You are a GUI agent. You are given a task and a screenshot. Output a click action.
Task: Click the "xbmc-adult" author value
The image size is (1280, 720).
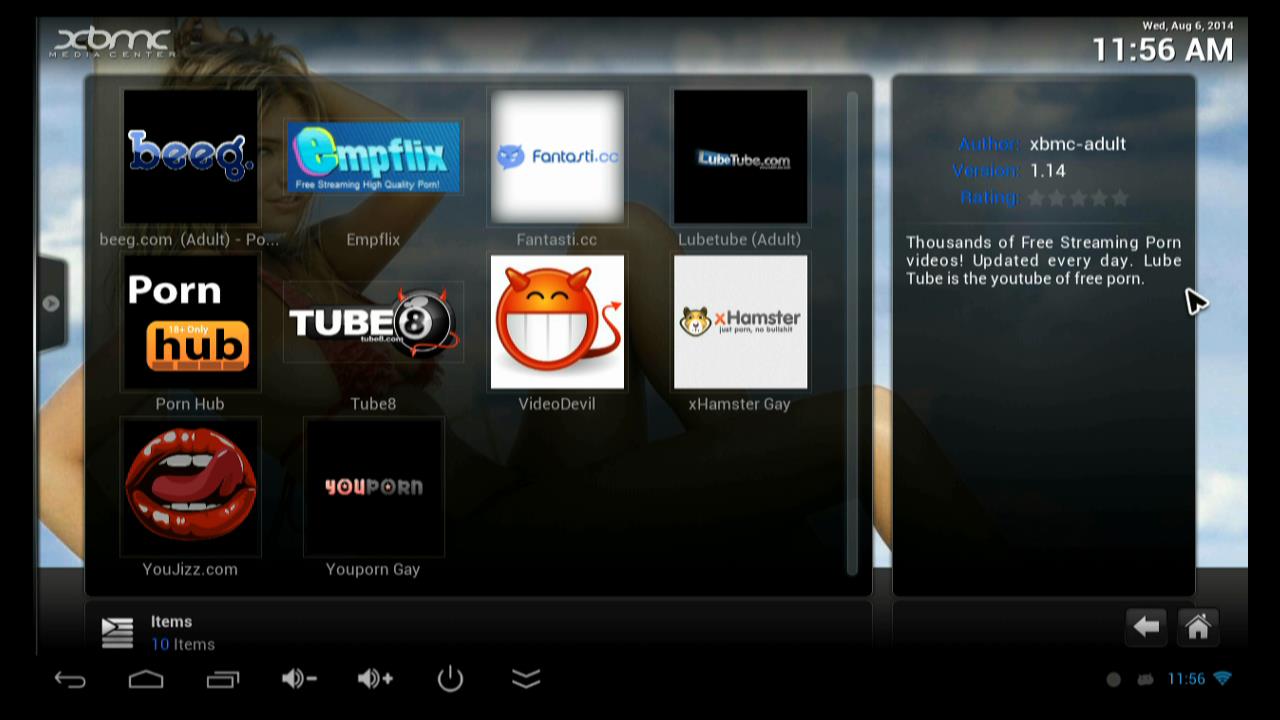pos(1078,144)
